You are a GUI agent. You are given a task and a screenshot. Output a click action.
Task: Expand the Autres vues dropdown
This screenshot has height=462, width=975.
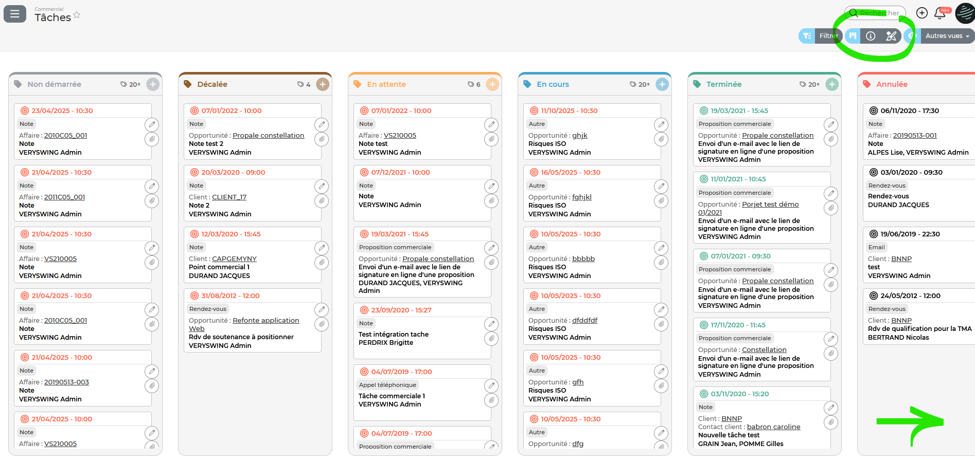point(947,36)
